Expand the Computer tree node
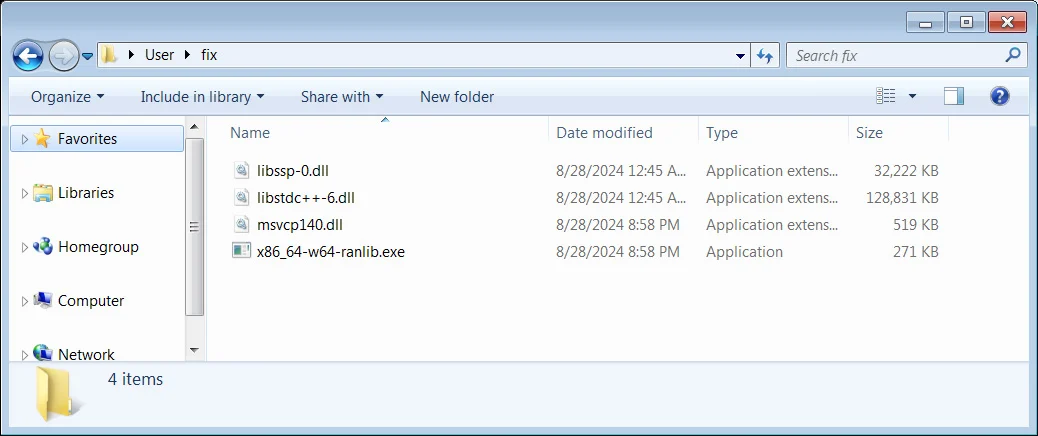The image size is (1038, 436). (x=25, y=301)
